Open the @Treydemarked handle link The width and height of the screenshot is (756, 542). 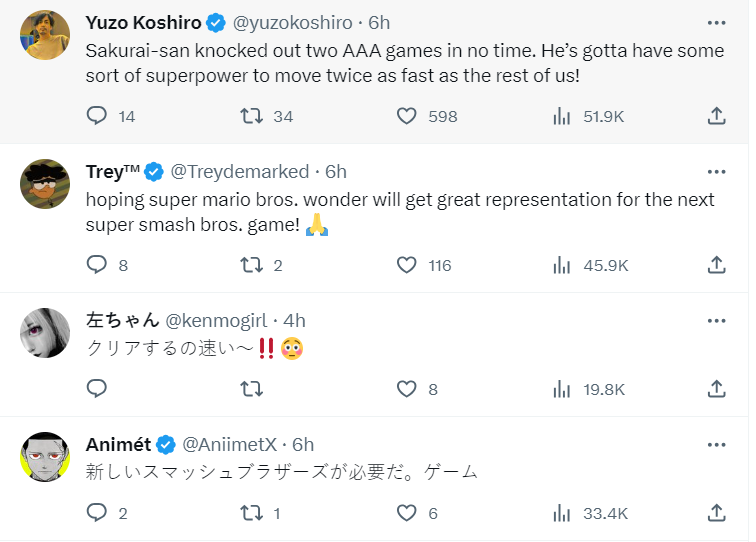pyautogui.click(x=243, y=171)
